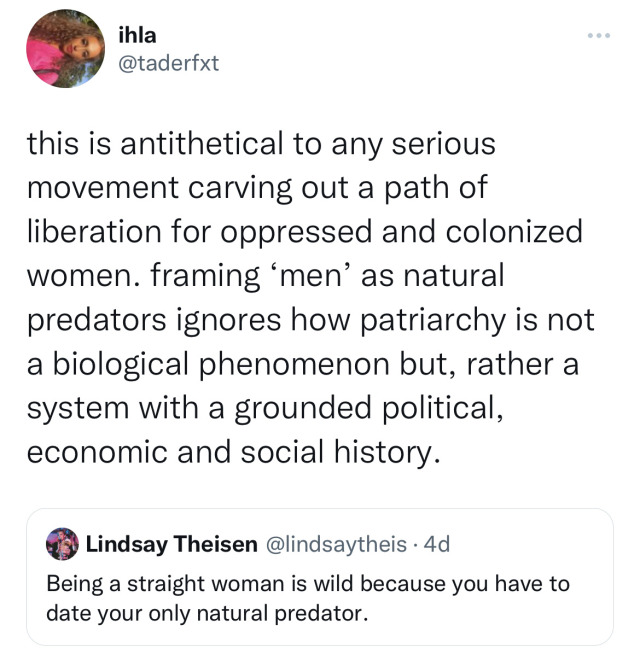
Task: Open the quoted tweet about natural predator
Action: click(x=320, y=596)
